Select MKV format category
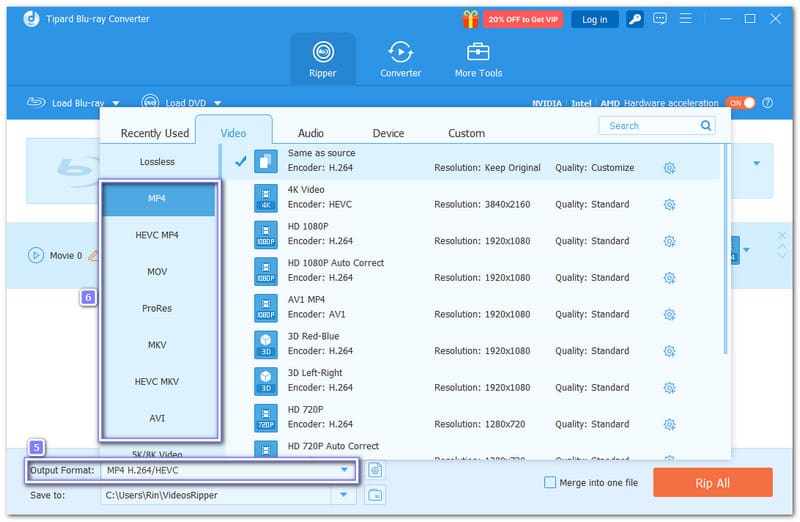This screenshot has height=522, width=800. click(x=159, y=345)
